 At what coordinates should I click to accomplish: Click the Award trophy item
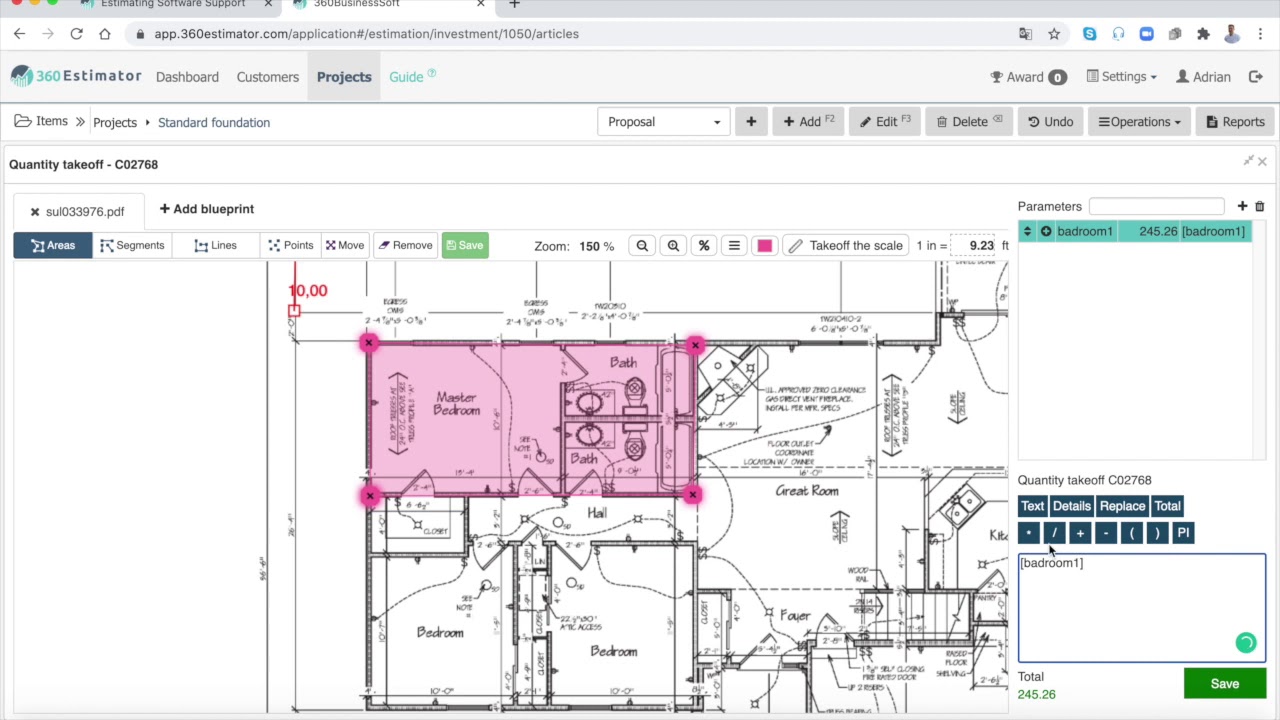[x=1028, y=77]
